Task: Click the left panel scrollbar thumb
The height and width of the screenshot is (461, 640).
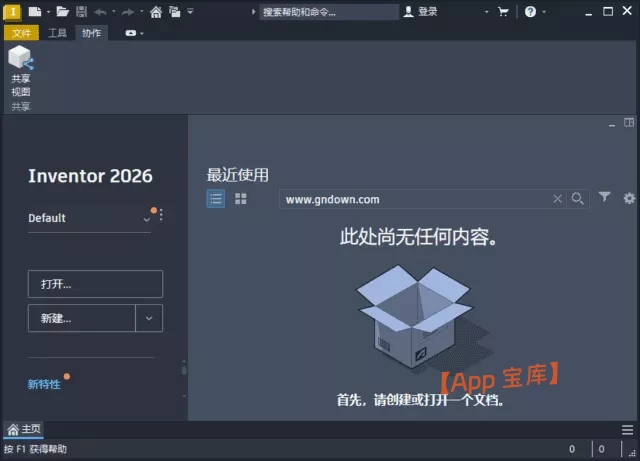Action: 184,370
